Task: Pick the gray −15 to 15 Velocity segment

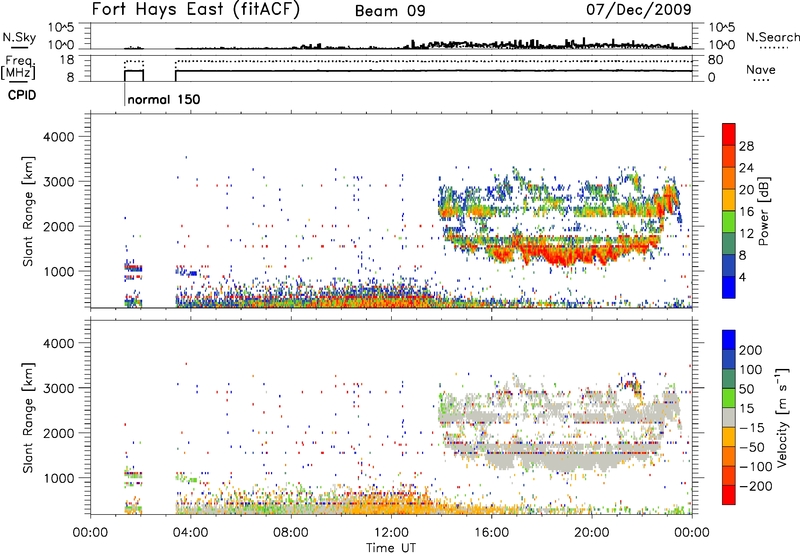Action: pos(729,417)
